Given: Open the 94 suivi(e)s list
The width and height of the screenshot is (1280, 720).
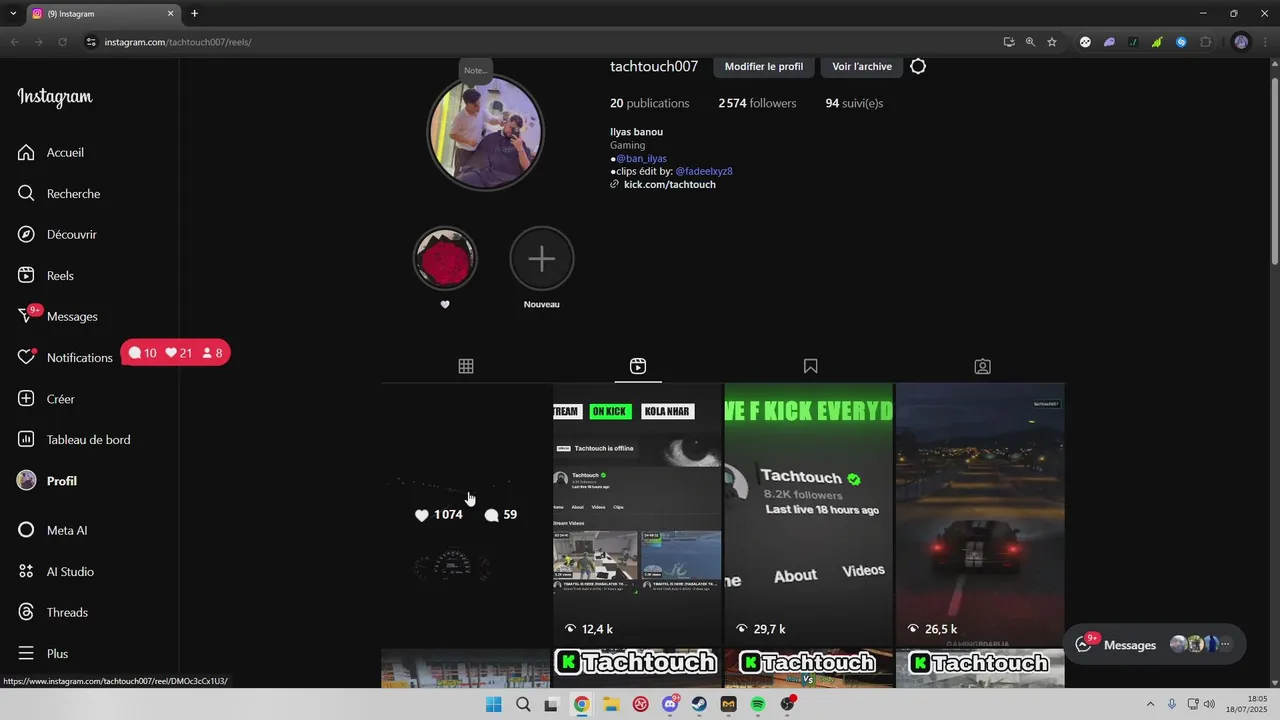Looking at the screenshot, I should tap(854, 104).
